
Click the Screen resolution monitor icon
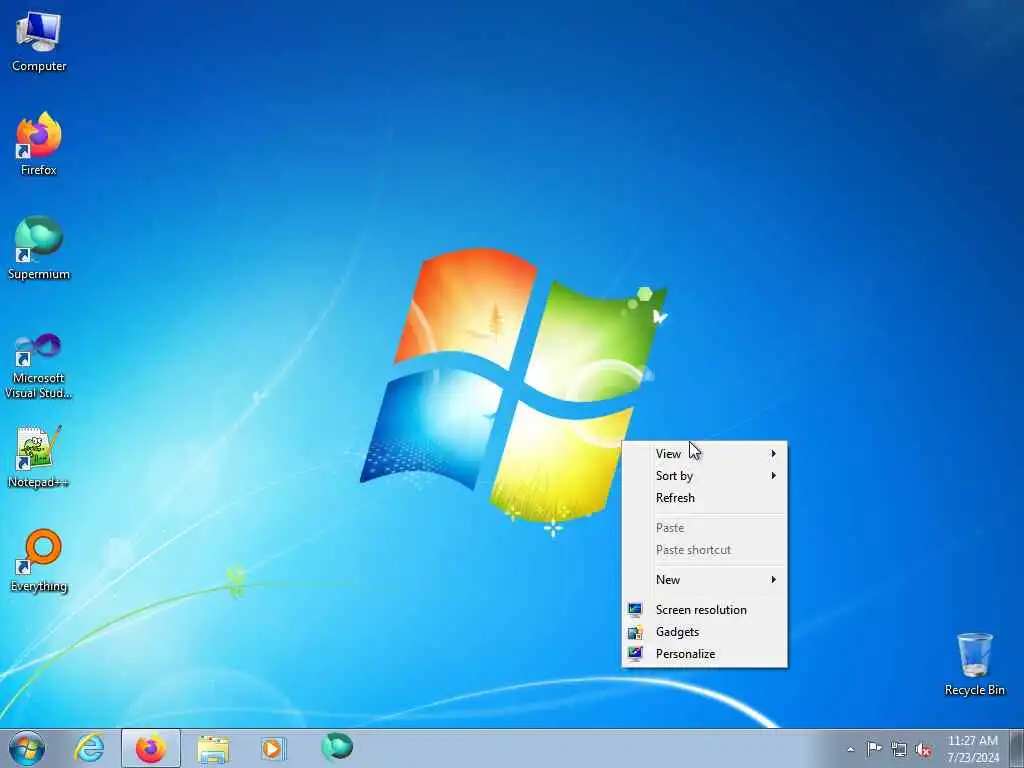(x=635, y=610)
